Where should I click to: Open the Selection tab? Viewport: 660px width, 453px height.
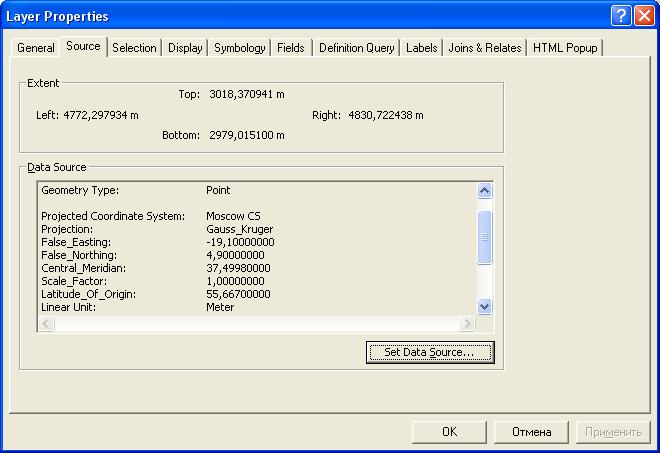point(134,48)
